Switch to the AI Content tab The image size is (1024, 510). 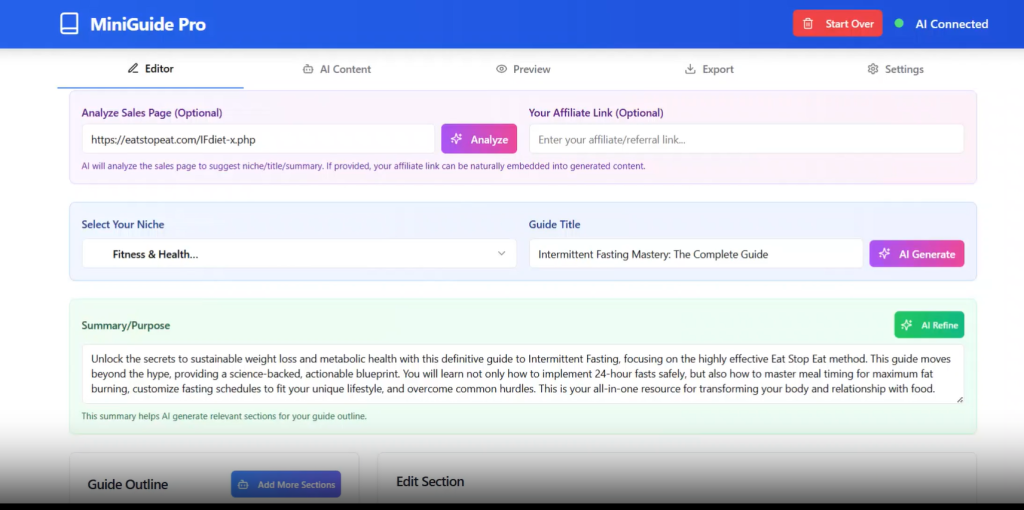pos(337,69)
